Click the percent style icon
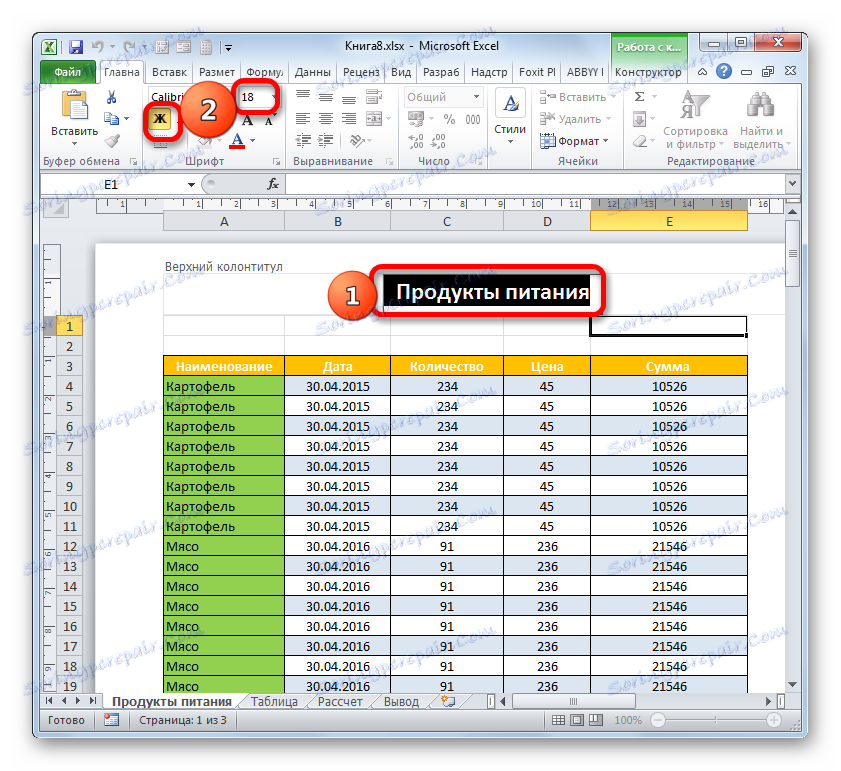 (x=449, y=119)
